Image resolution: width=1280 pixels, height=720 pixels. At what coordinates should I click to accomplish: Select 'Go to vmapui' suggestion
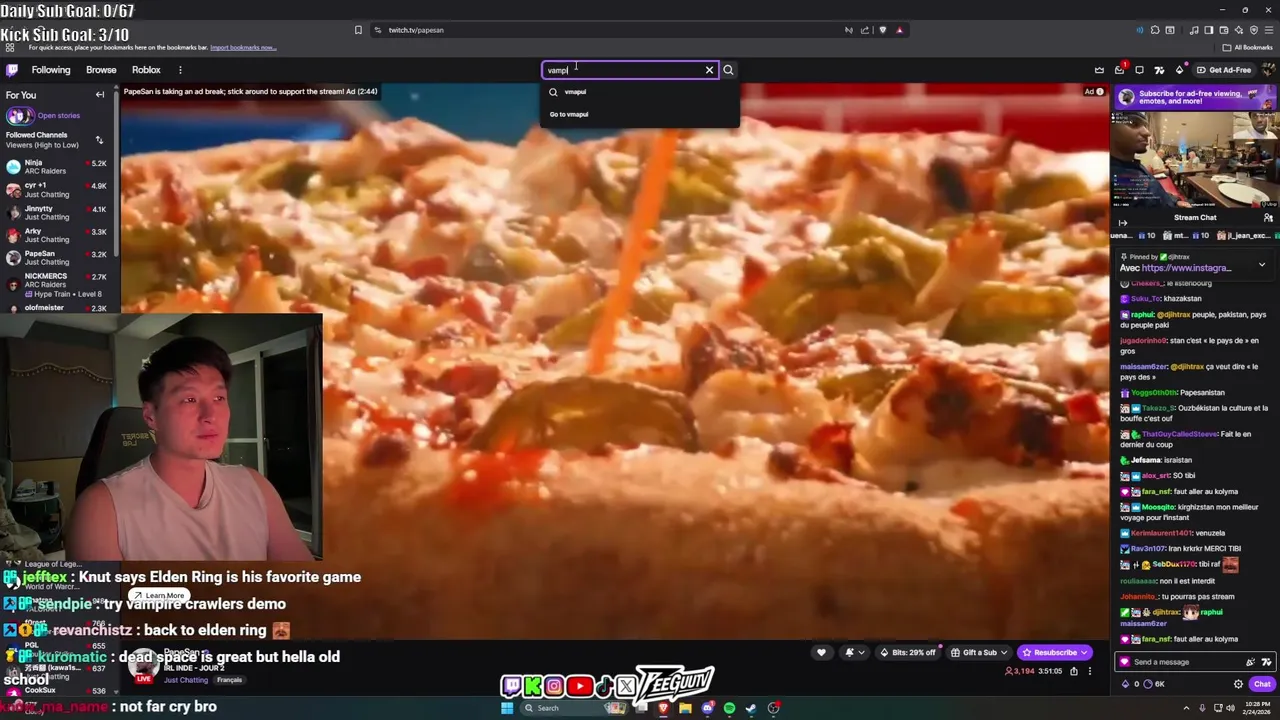[x=640, y=114]
